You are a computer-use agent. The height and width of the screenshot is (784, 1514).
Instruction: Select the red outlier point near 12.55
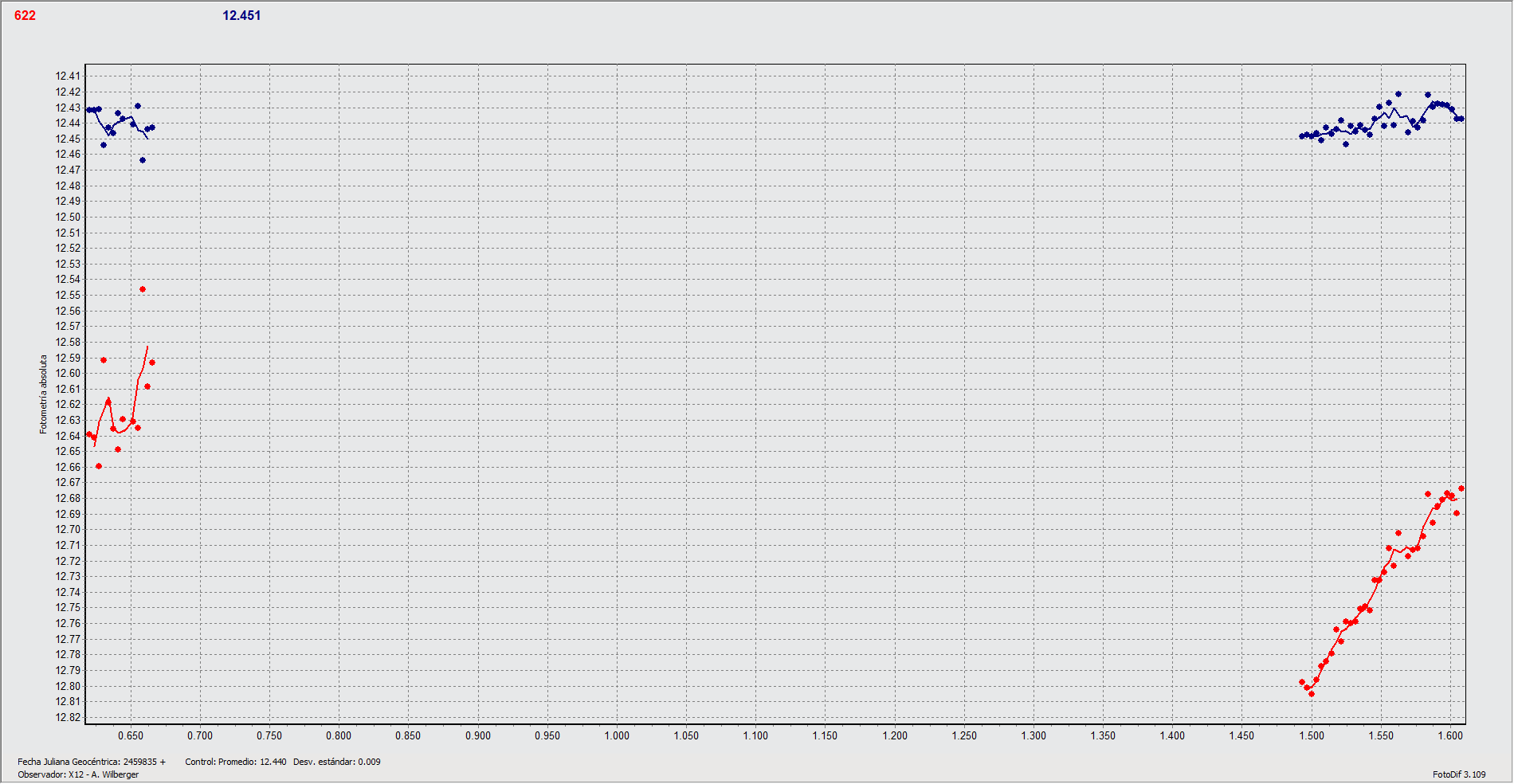click(x=143, y=289)
